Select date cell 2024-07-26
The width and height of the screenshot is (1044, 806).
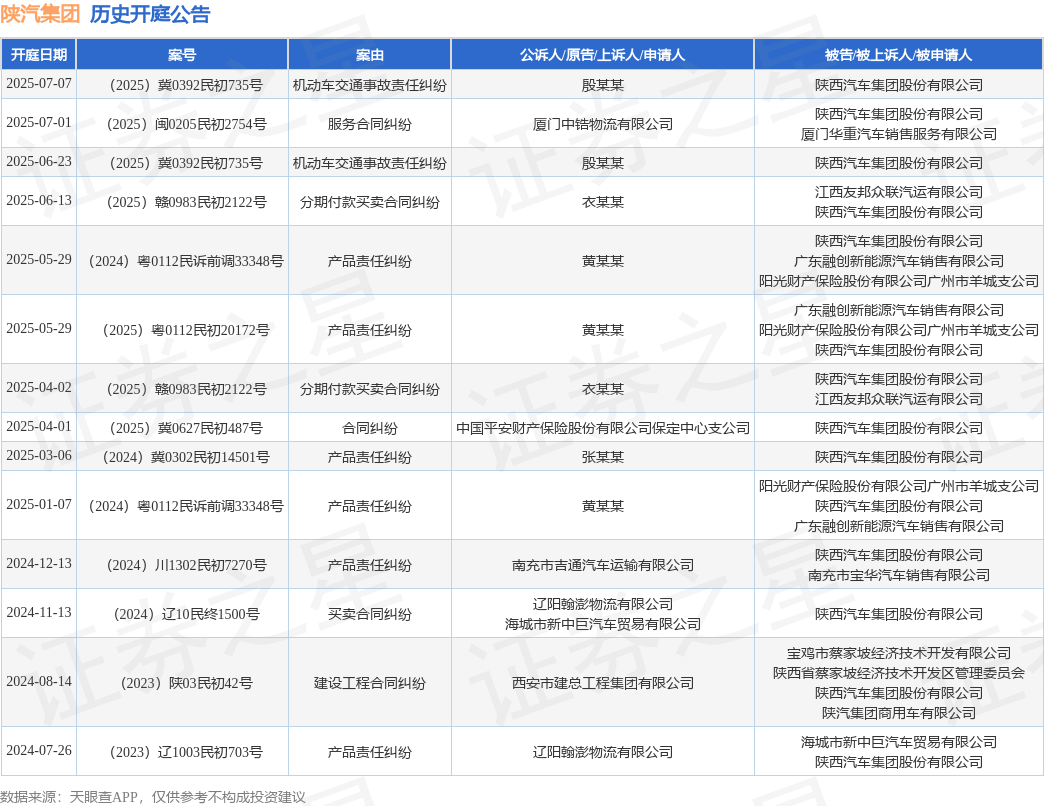[x=39, y=750]
